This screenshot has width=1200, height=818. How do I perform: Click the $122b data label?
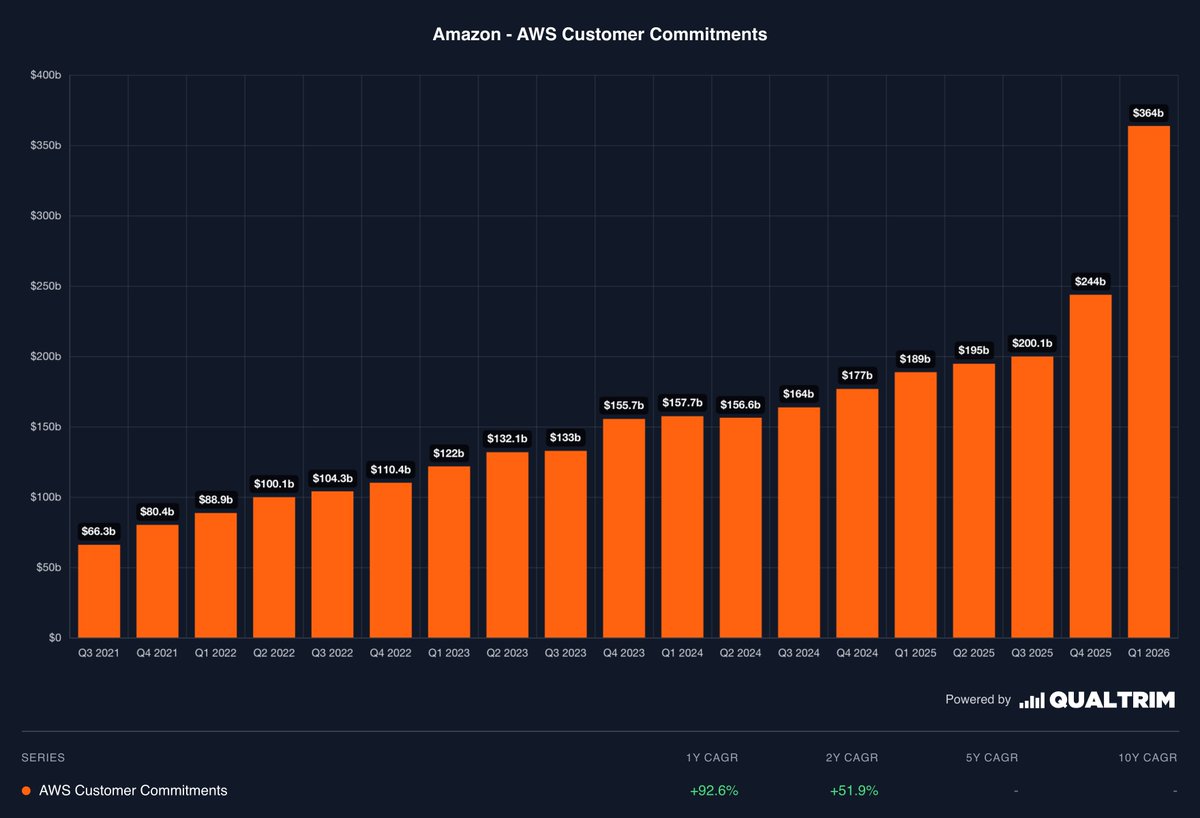[x=449, y=453]
